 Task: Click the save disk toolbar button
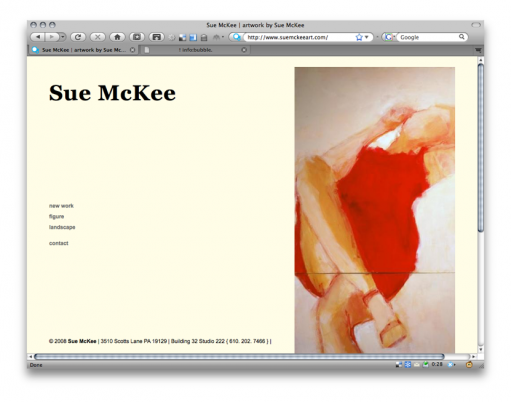click(157, 37)
